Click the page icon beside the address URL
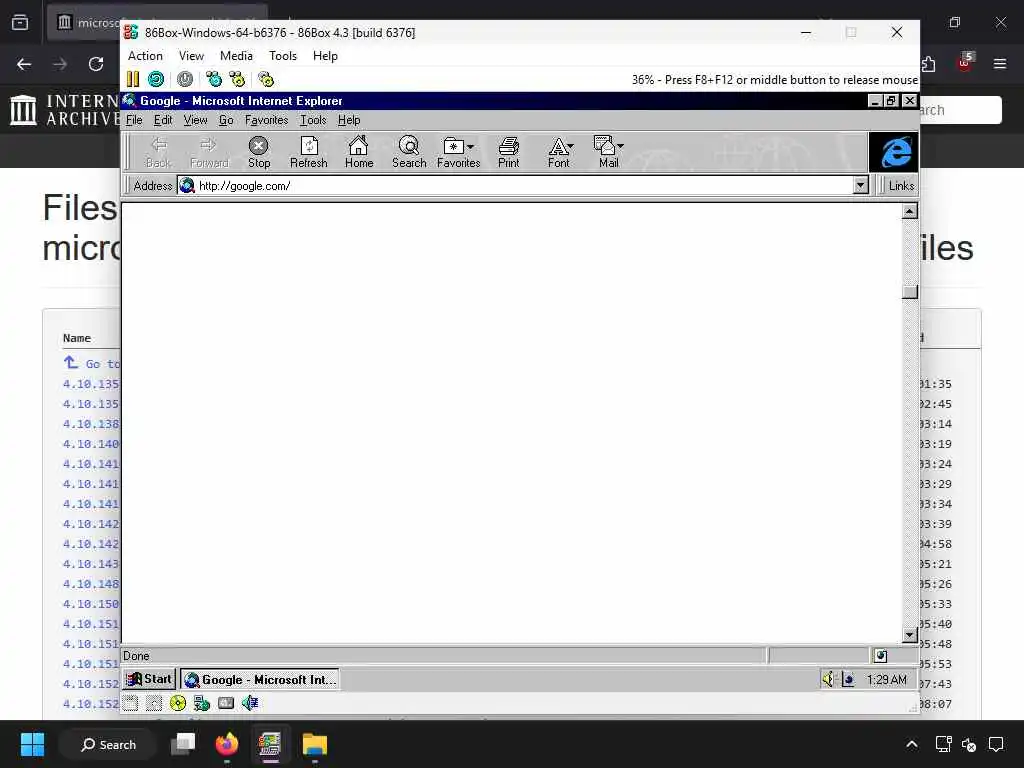Viewport: 1024px width, 768px height. tap(187, 185)
